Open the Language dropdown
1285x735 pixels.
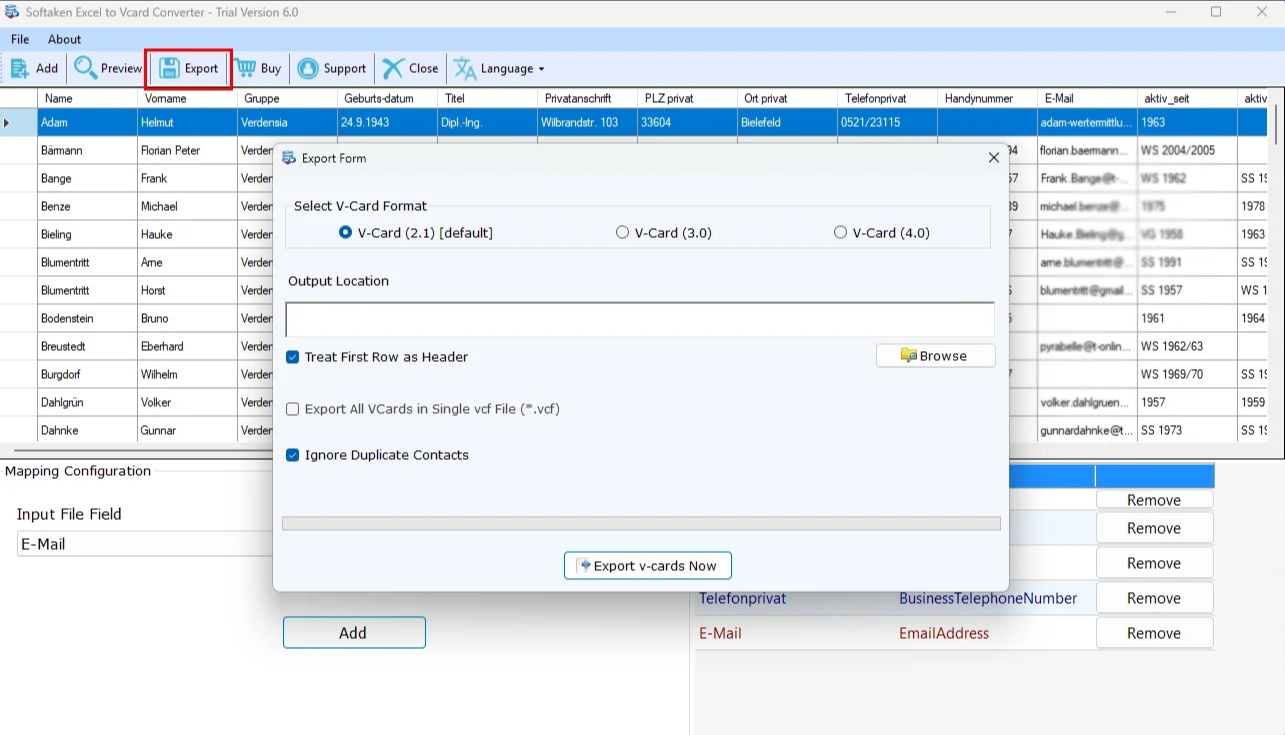(x=499, y=68)
